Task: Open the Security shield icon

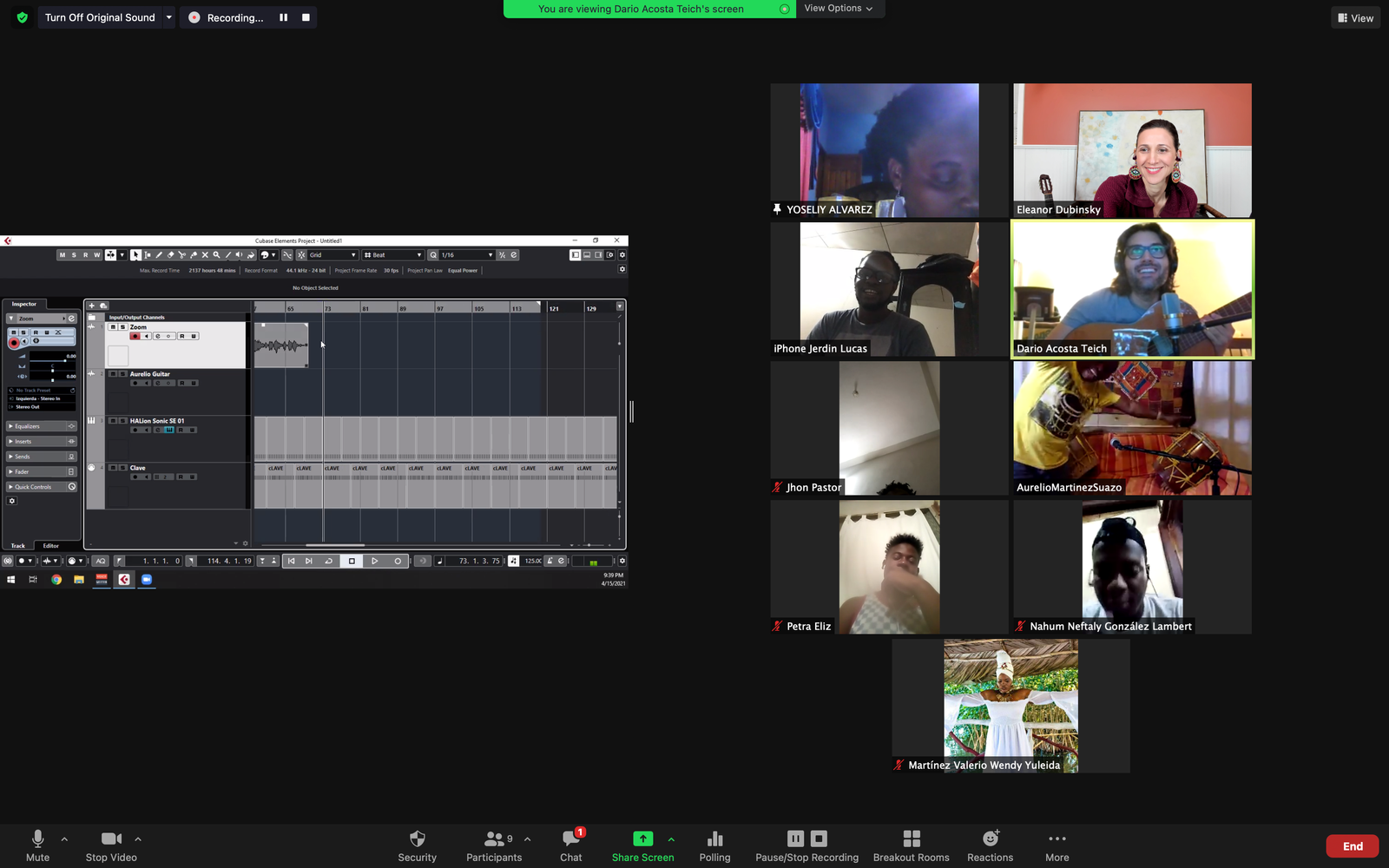Action: click(x=417, y=838)
